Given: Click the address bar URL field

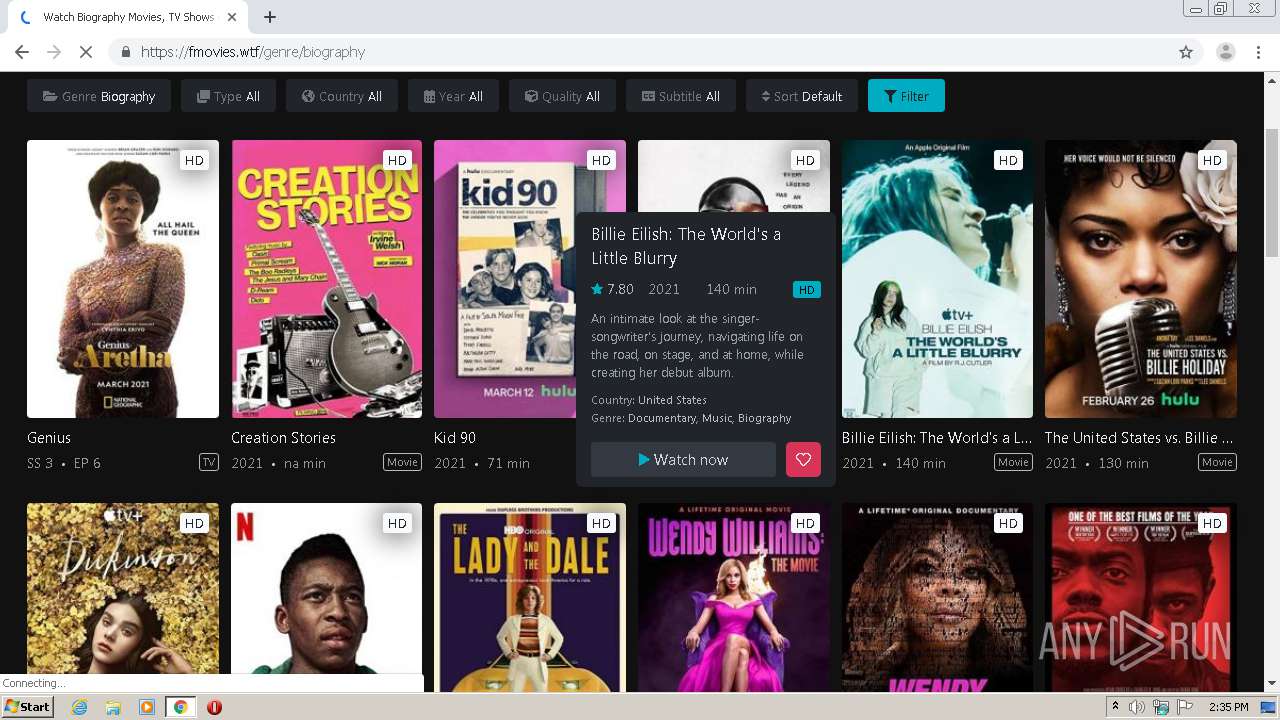Looking at the screenshot, I should click(x=640, y=52).
